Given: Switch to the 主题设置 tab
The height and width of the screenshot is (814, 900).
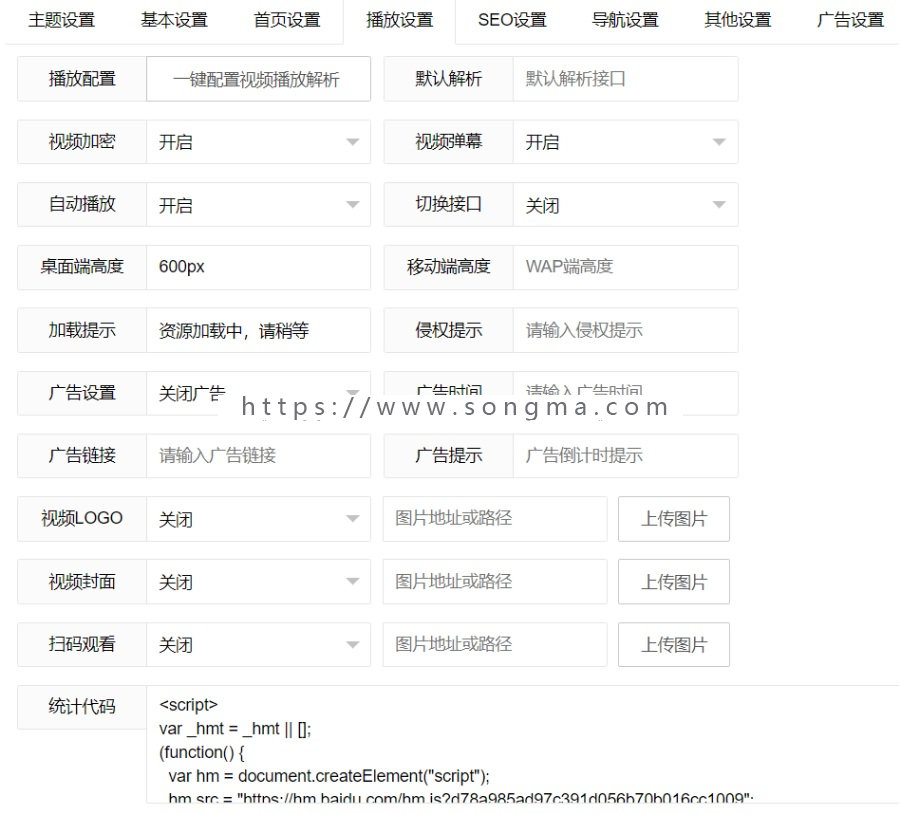Looking at the screenshot, I should (x=61, y=21).
